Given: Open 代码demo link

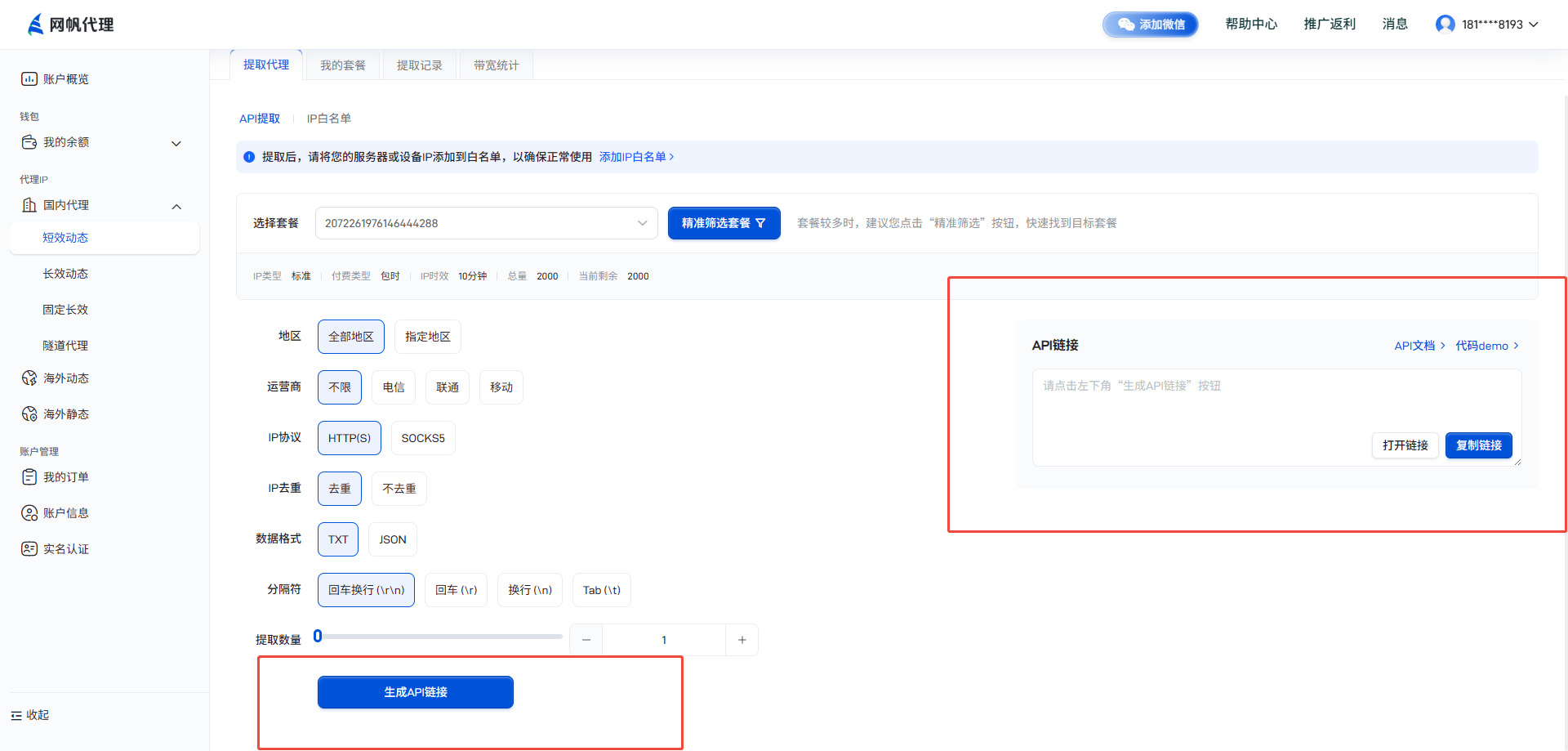Looking at the screenshot, I should (1487, 346).
